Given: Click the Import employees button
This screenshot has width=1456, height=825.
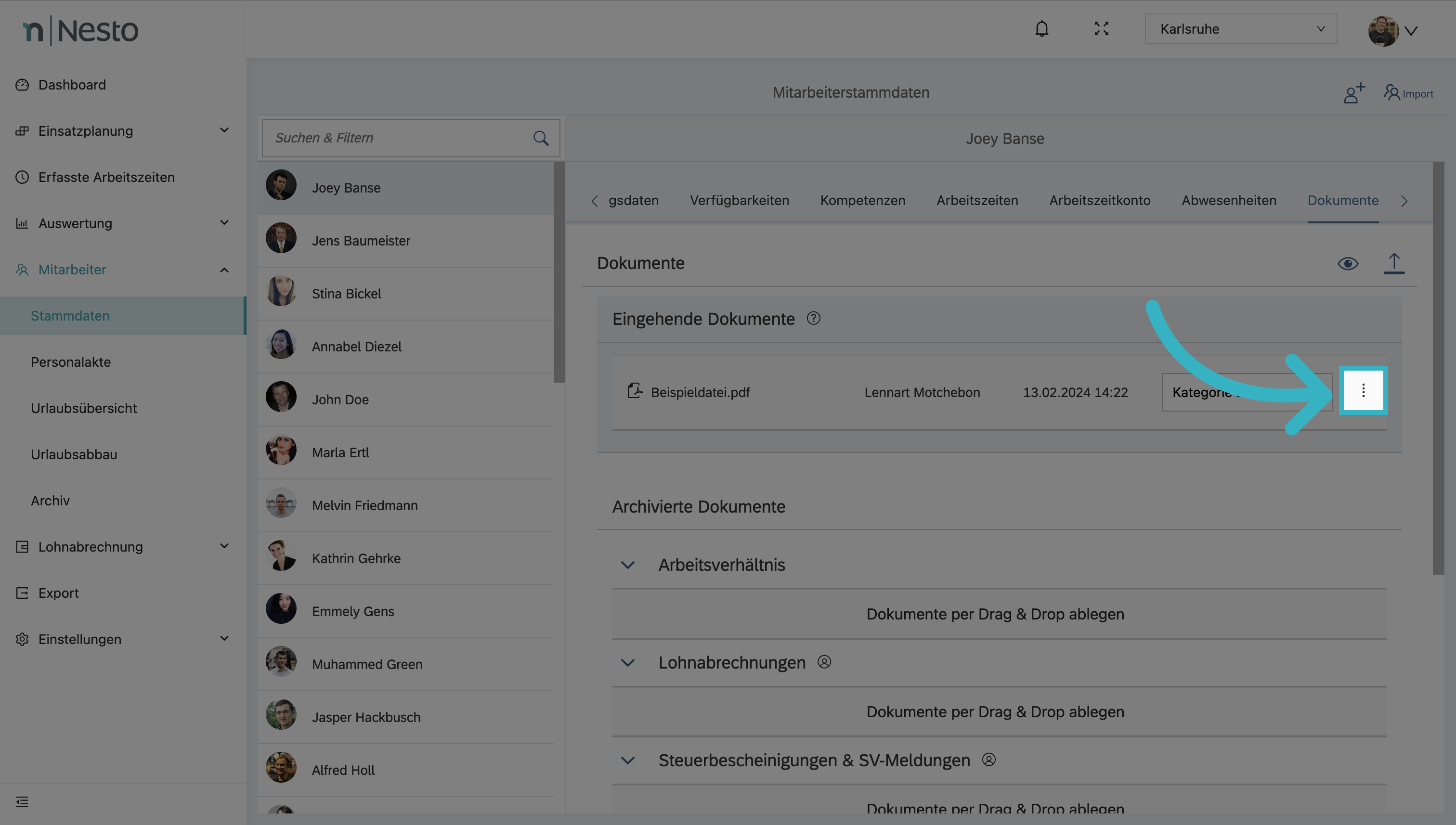Looking at the screenshot, I should point(1408,93).
